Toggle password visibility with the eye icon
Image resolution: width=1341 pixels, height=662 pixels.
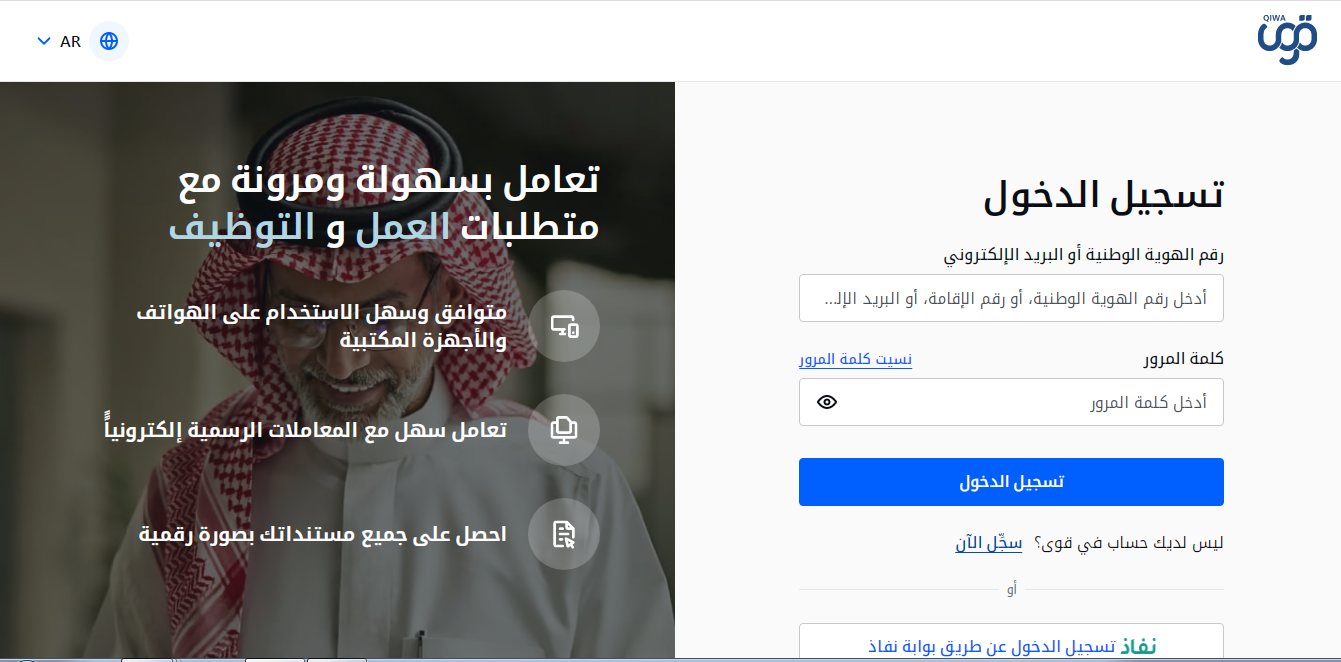(827, 402)
